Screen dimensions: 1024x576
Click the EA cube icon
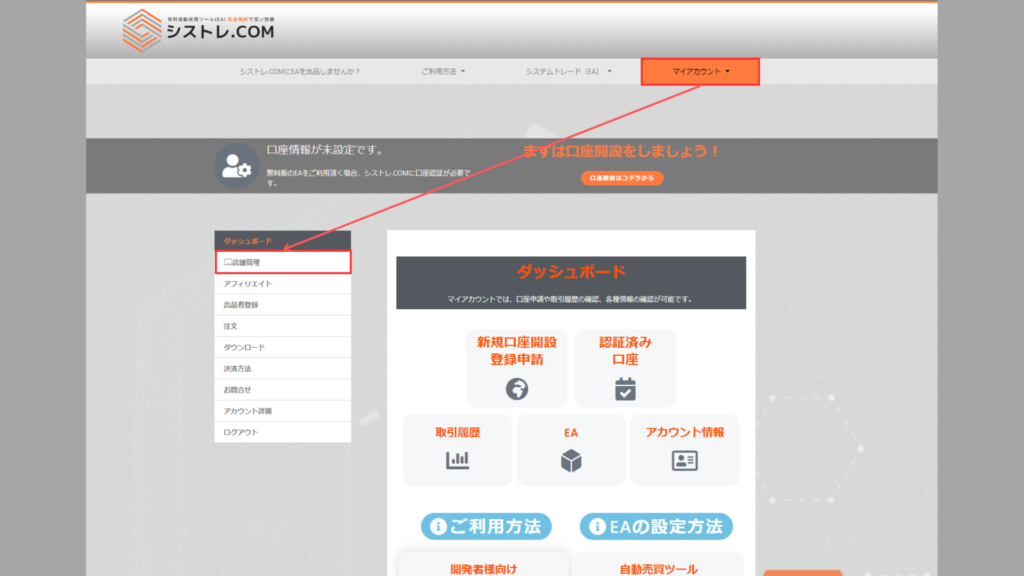(571, 460)
